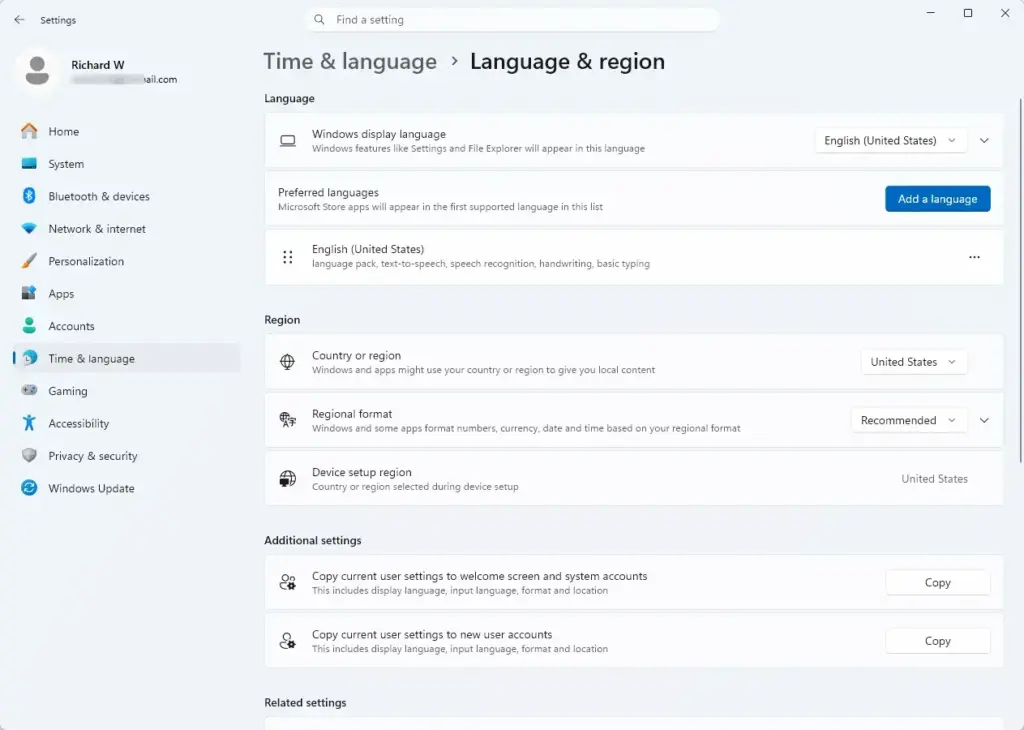
Task: Click the Richard W profile avatar
Action: pyautogui.click(x=37, y=71)
